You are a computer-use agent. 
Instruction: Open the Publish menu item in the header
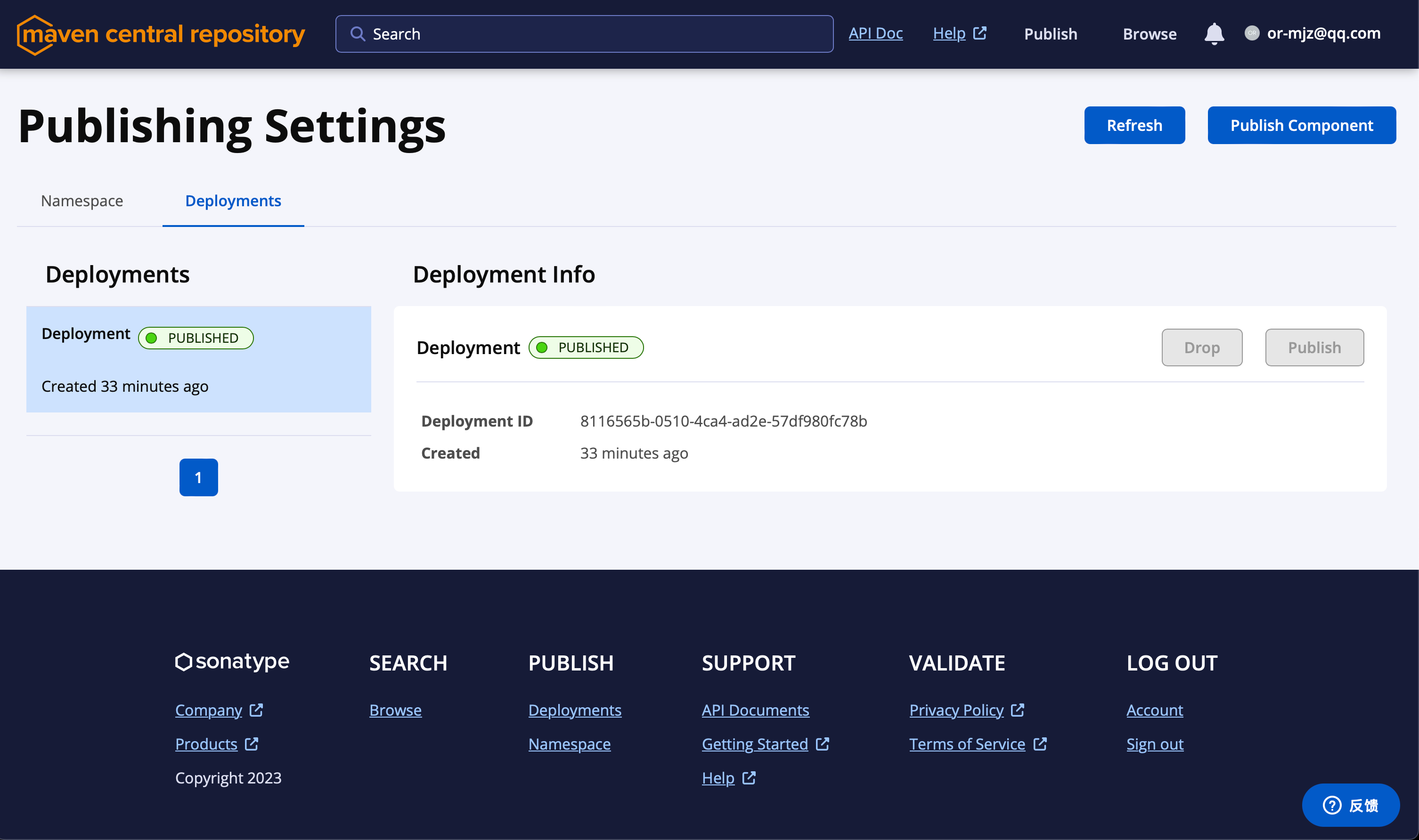pos(1051,34)
